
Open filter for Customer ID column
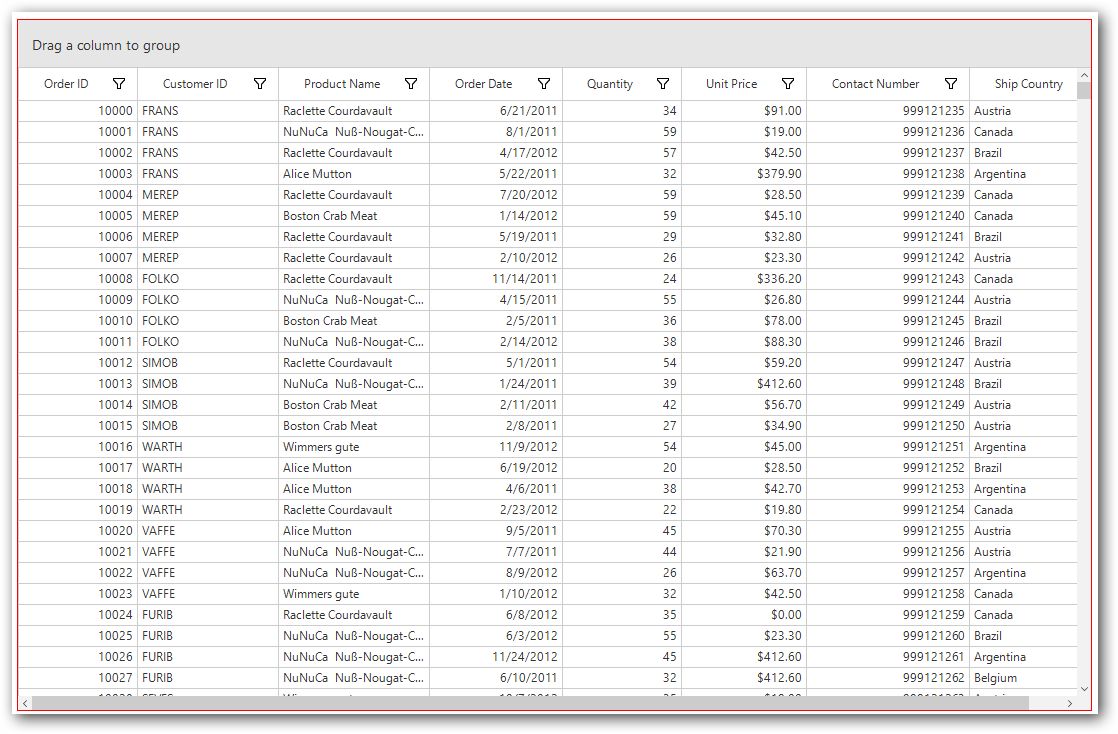tap(260, 84)
